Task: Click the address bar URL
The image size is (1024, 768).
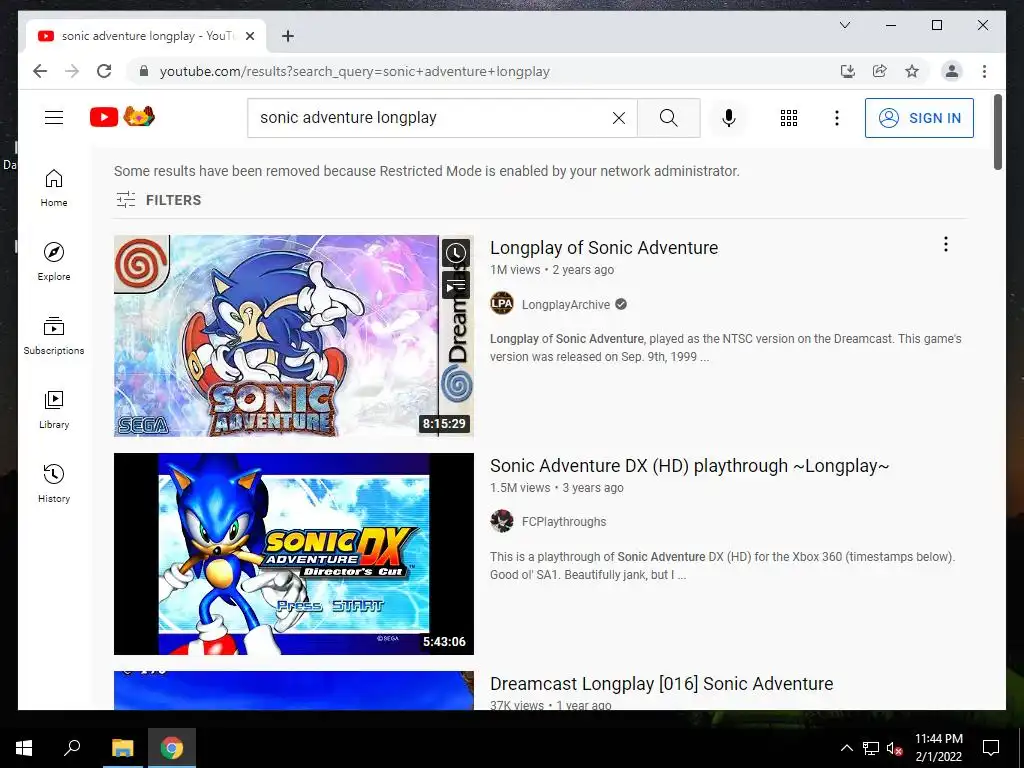Action: (x=355, y=71)
